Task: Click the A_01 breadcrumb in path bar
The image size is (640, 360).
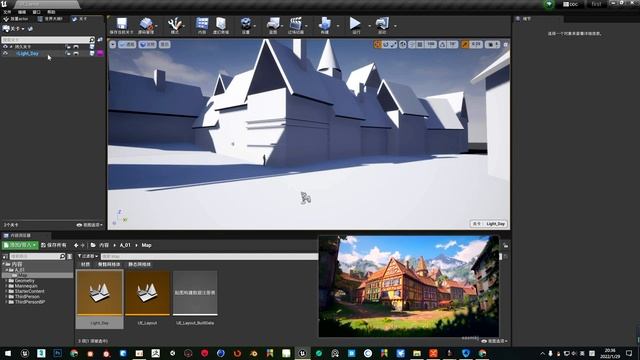Action: coord(125,245)
